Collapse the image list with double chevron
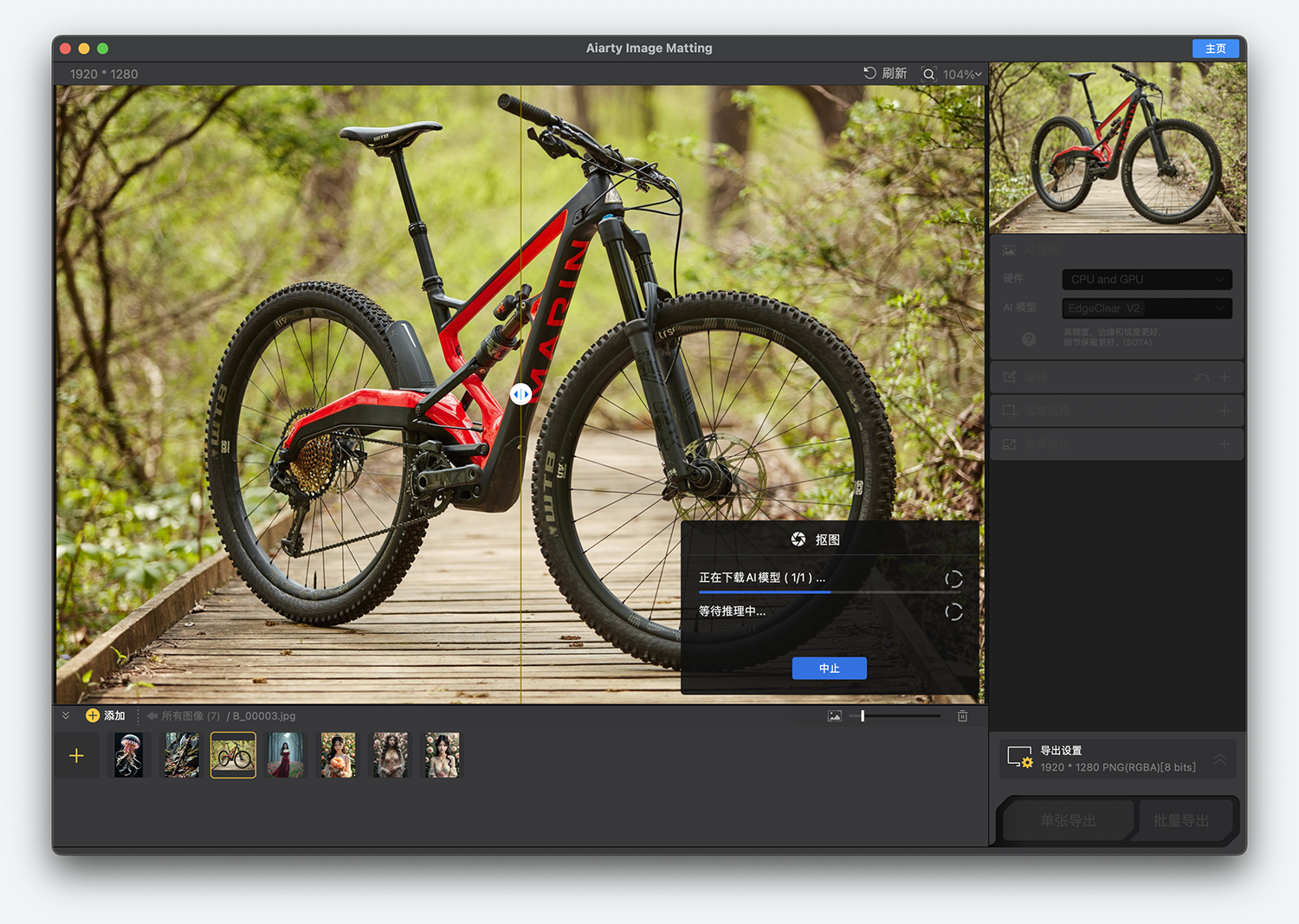This screenshot has width=1299, height=924. (x=66, y=715)
